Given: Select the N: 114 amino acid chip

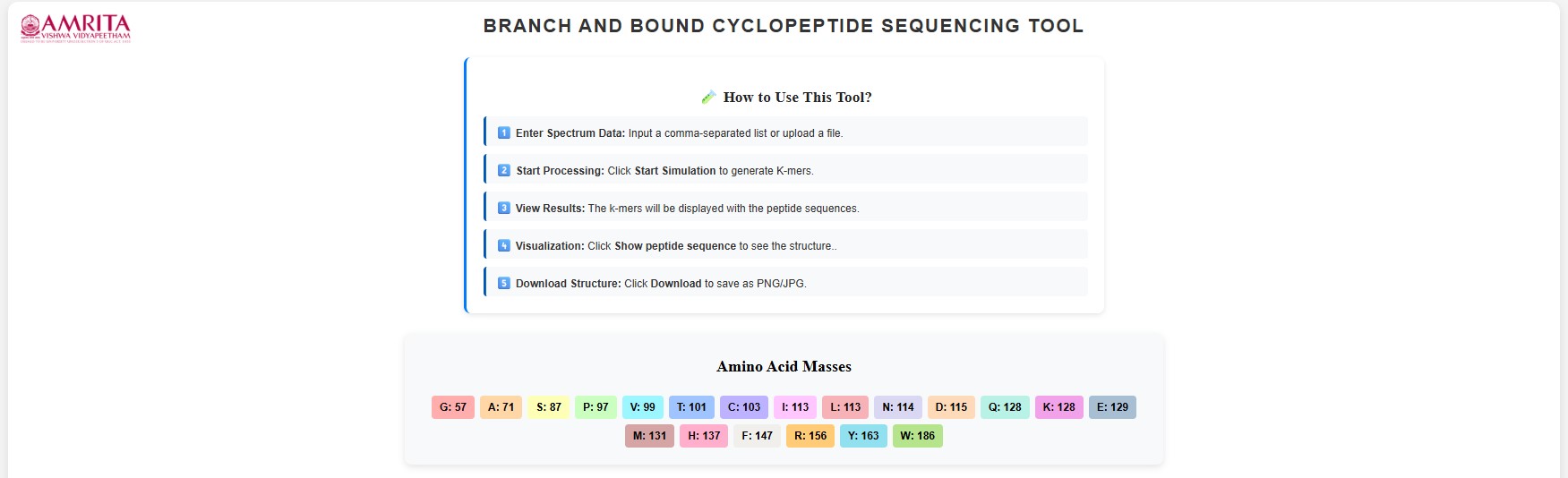Looking at the screenshot, I should point(898,407).
